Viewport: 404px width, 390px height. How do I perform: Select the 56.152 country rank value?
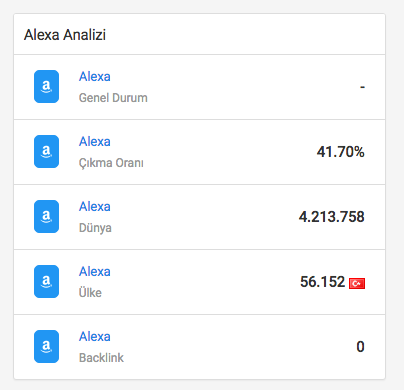(x=322, y=282)
